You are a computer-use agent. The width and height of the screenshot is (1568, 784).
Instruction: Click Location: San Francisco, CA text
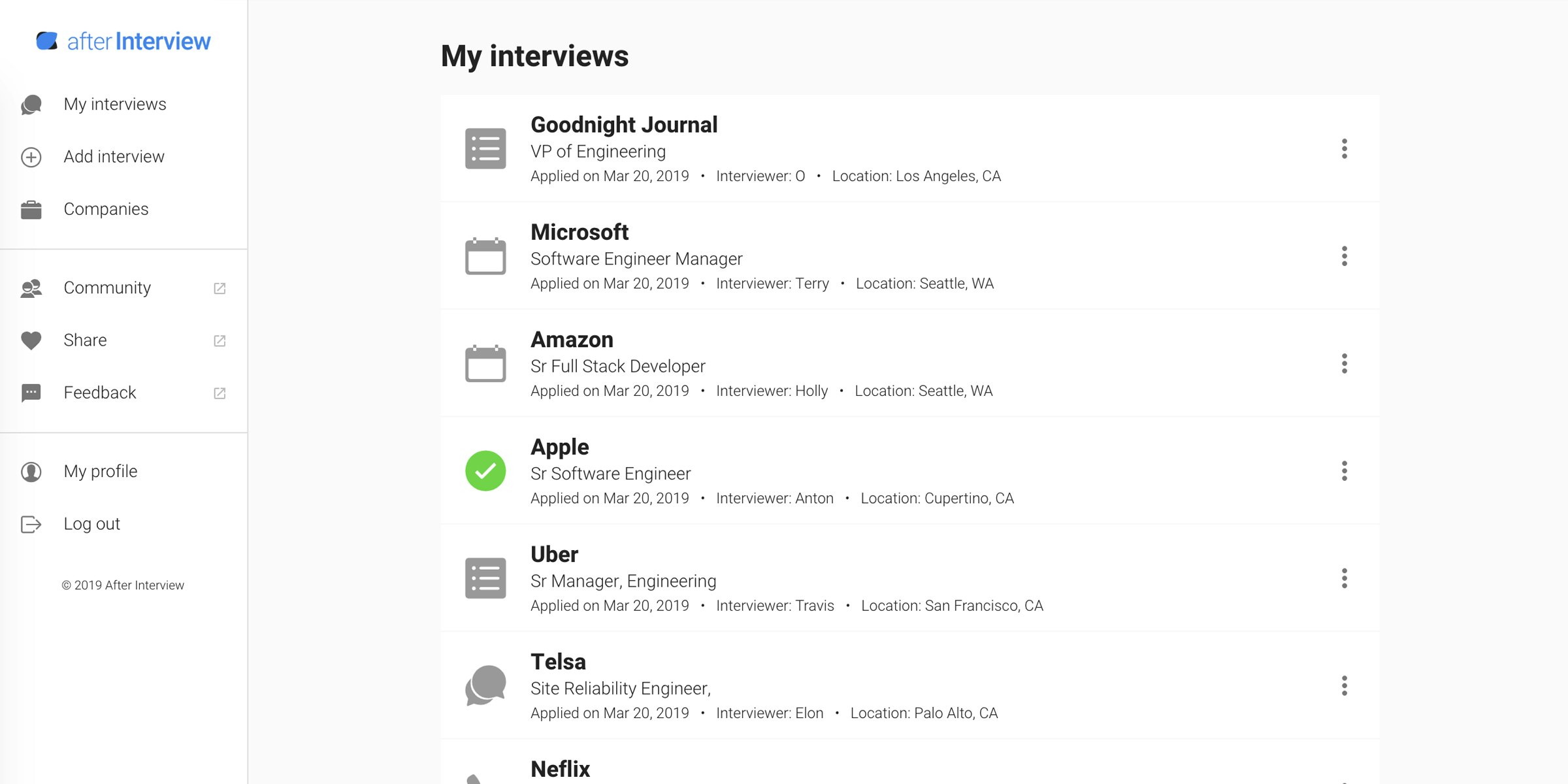pyautogui.click(x=952, y=606)
